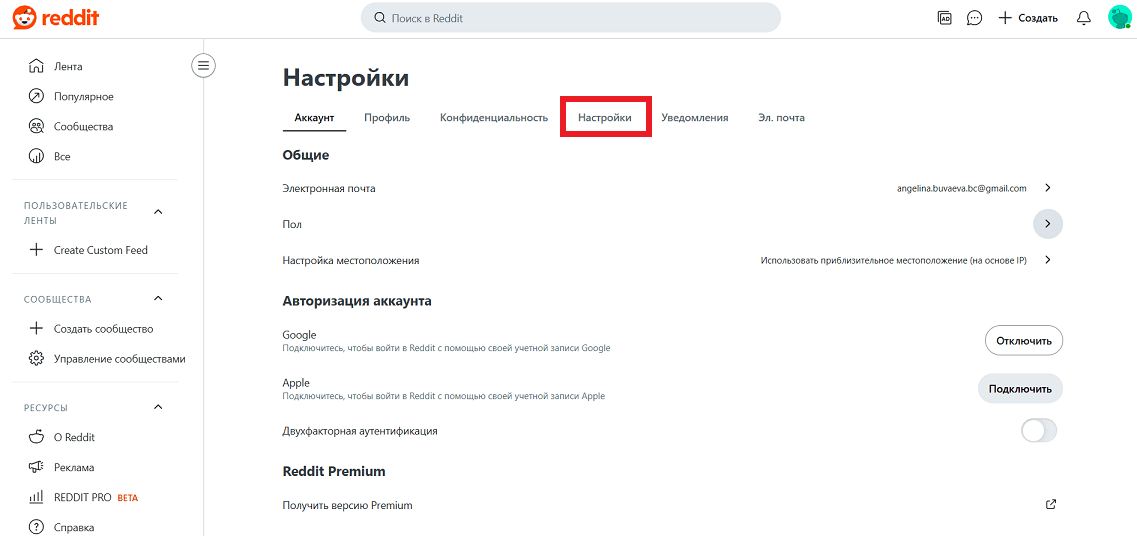This screenshot has width=1137, height=536.
Task: Open the chat bubble icon
Action: pyautogui.click(x=975, y=18)
